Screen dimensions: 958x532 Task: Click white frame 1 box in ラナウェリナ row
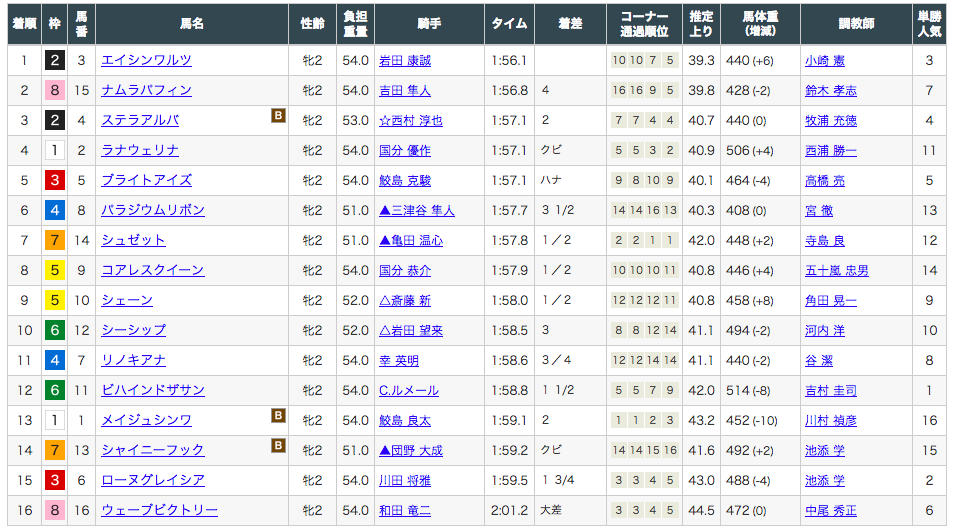point(54,150)
